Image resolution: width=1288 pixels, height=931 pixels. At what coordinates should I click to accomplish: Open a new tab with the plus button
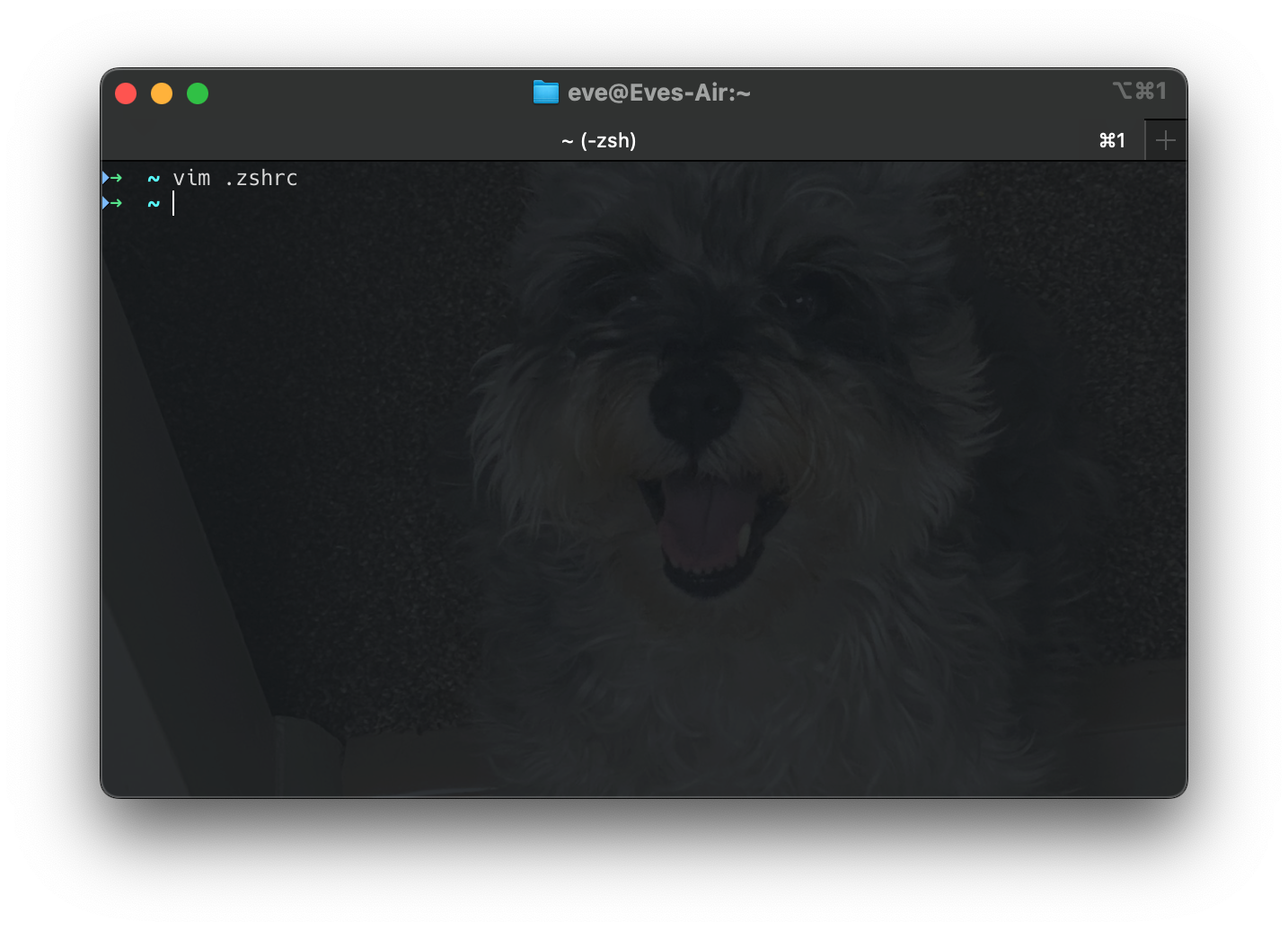(1165, 139)
